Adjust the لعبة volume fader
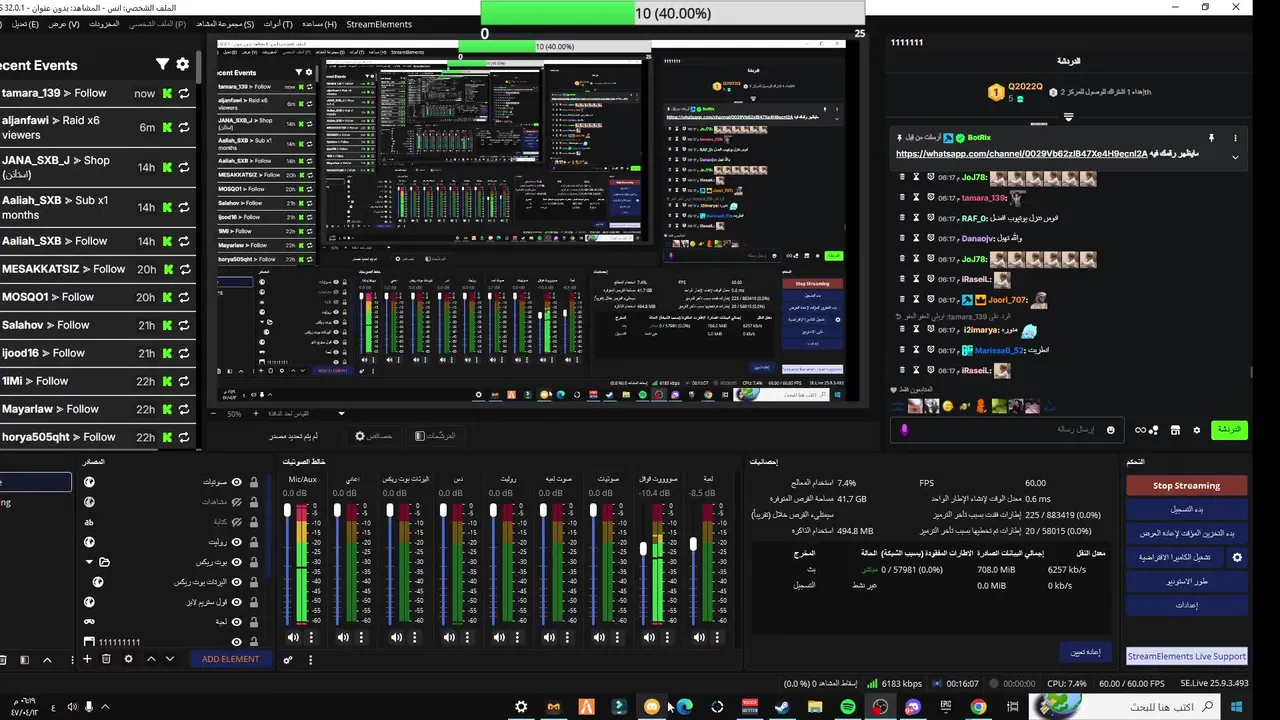 coord(693,545)
